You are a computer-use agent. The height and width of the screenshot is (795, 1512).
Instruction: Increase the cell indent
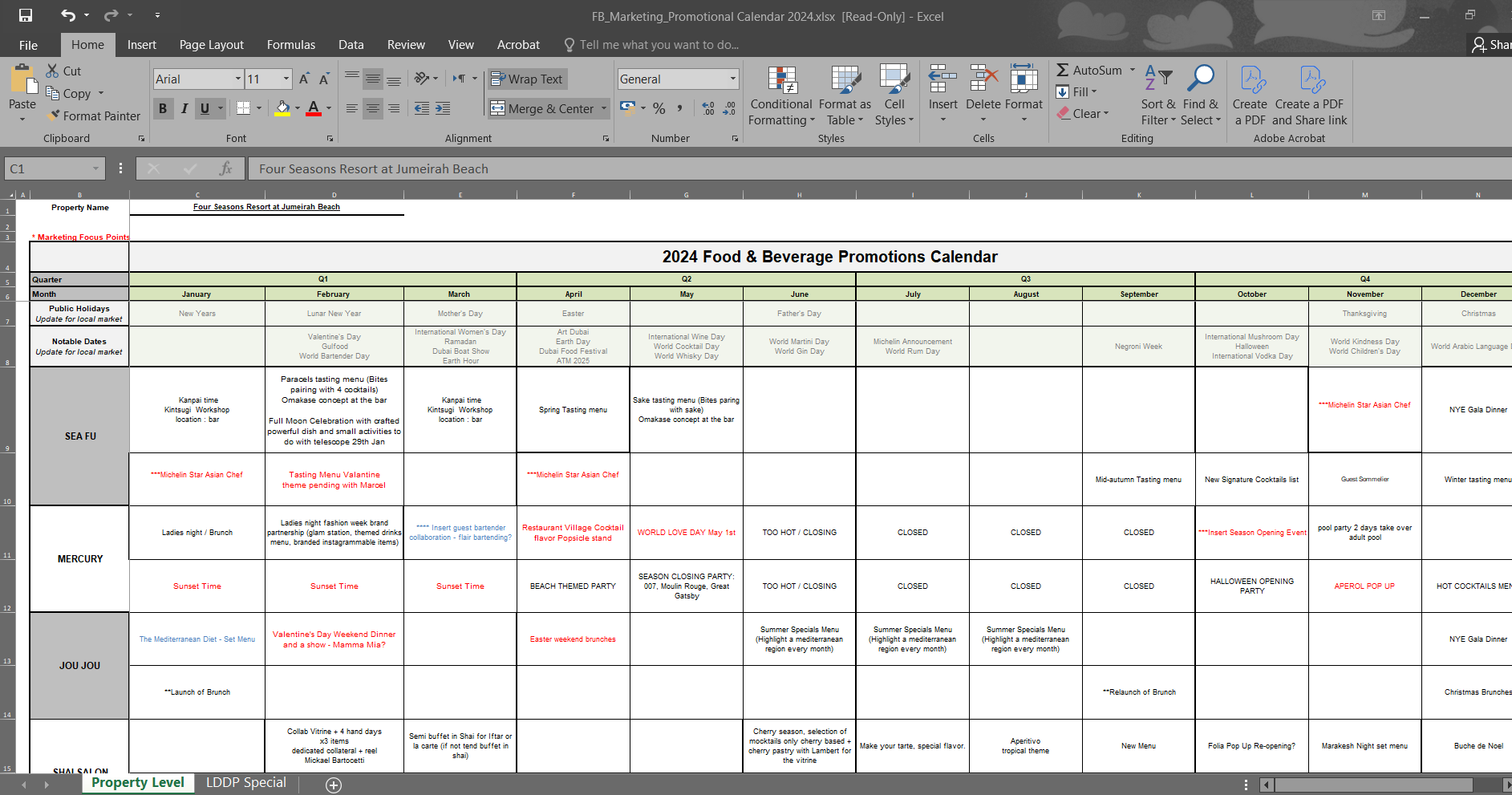pos(443,108)
